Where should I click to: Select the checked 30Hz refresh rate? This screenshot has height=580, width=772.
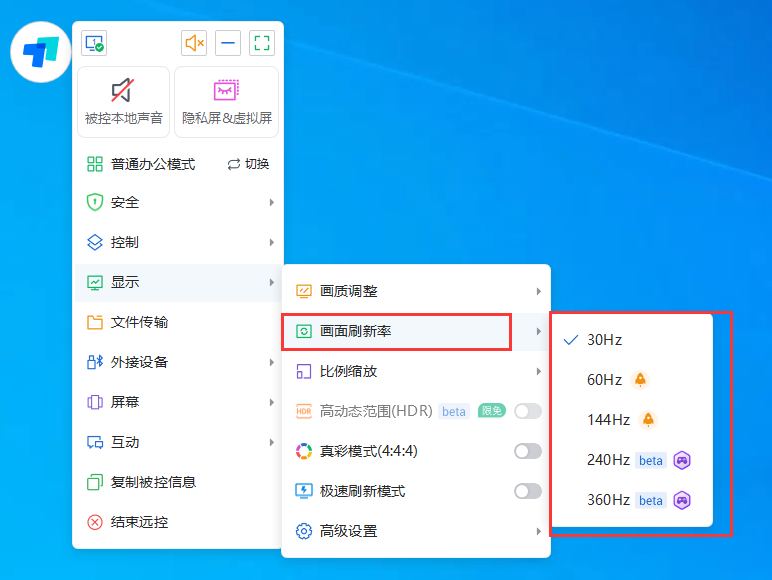[632, 340]
